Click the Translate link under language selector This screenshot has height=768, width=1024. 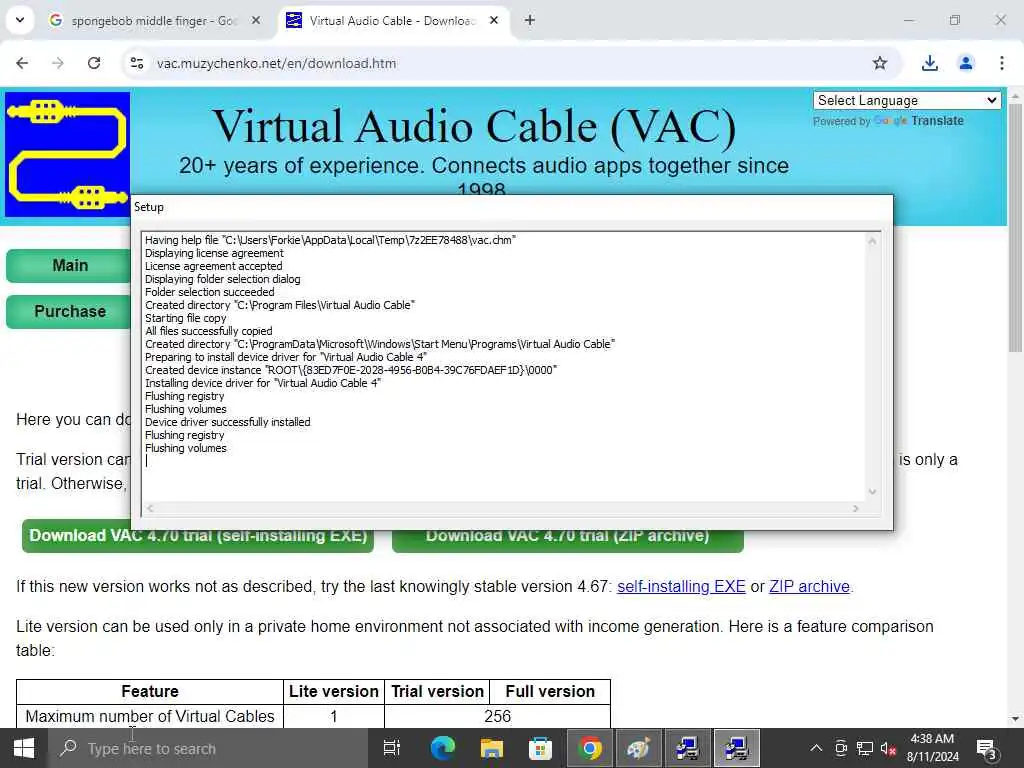coord(937,121)
